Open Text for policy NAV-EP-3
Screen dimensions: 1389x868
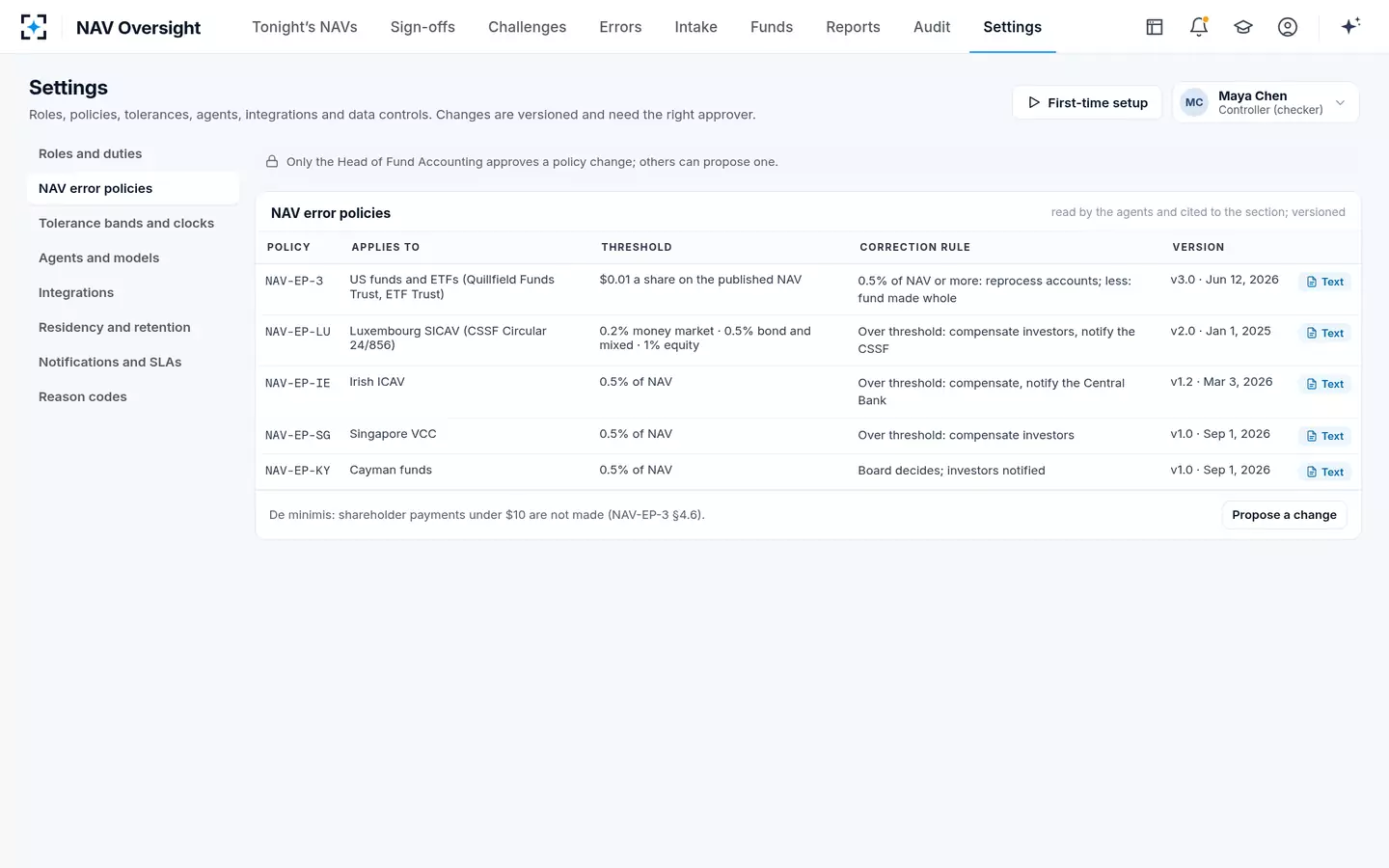pos(1325,282)
